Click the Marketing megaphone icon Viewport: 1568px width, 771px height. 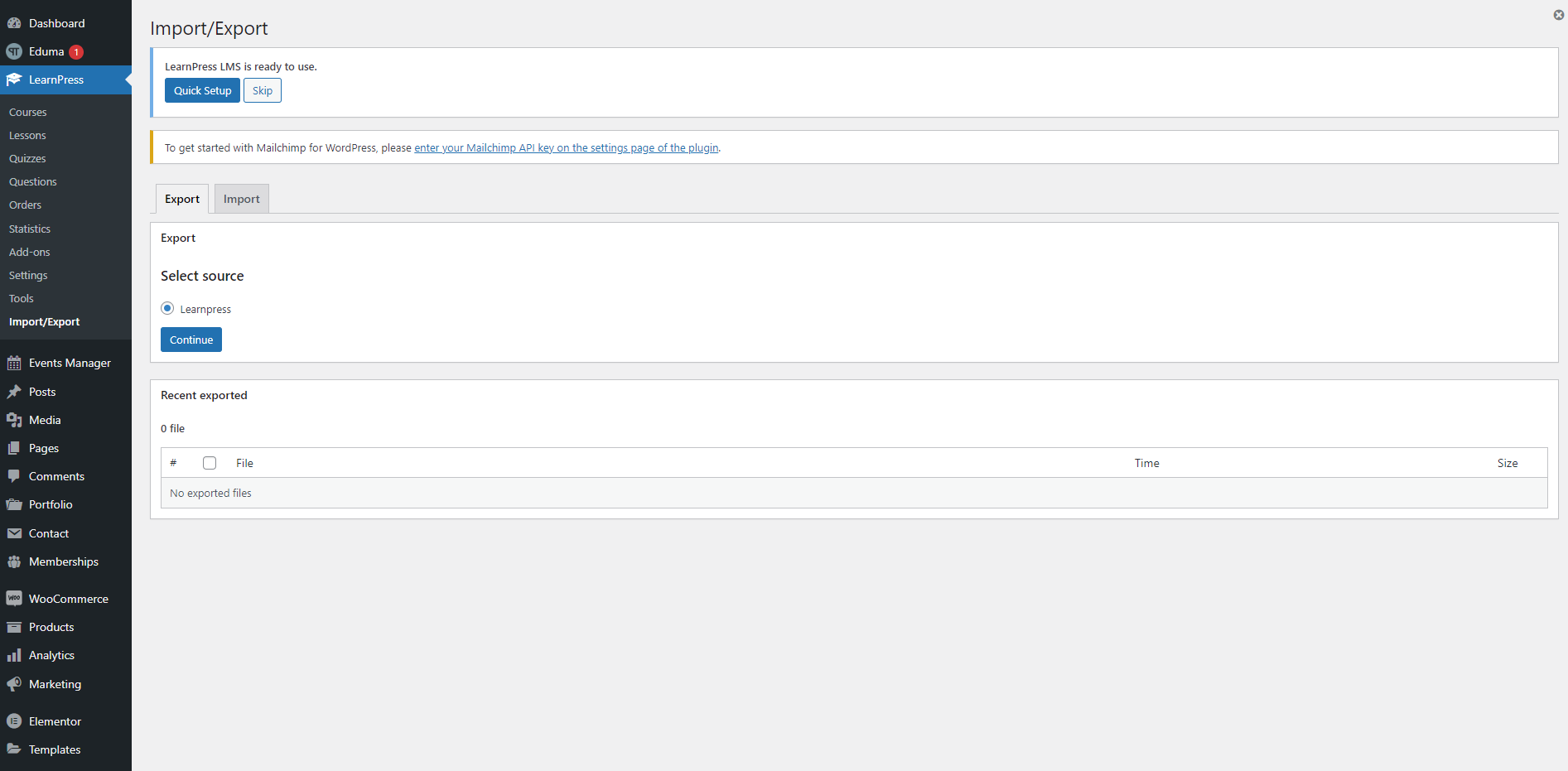point(14,684)
